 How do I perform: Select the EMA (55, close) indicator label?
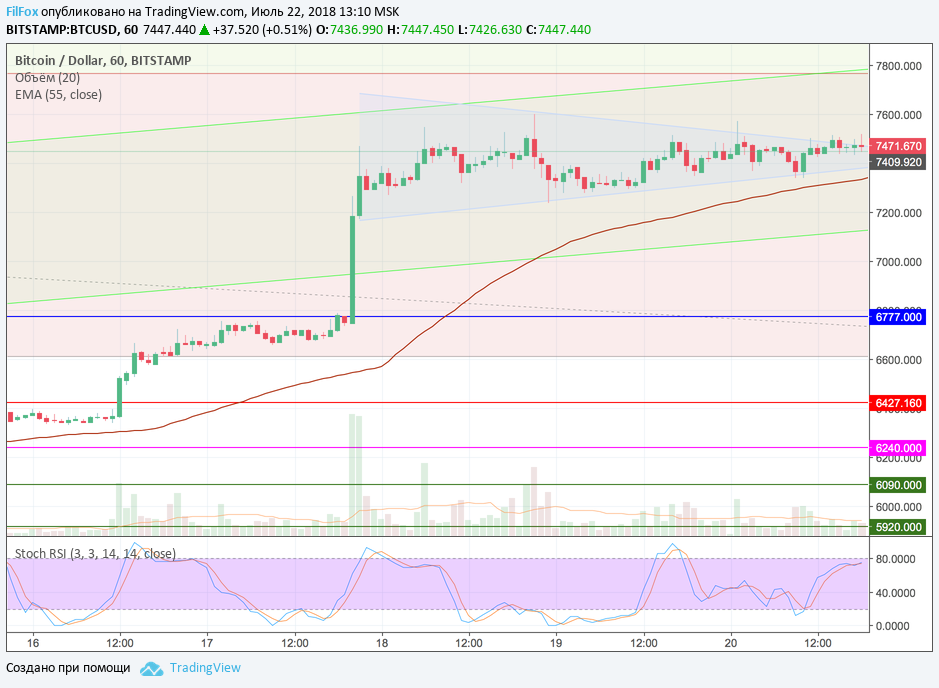pos(58,95)
